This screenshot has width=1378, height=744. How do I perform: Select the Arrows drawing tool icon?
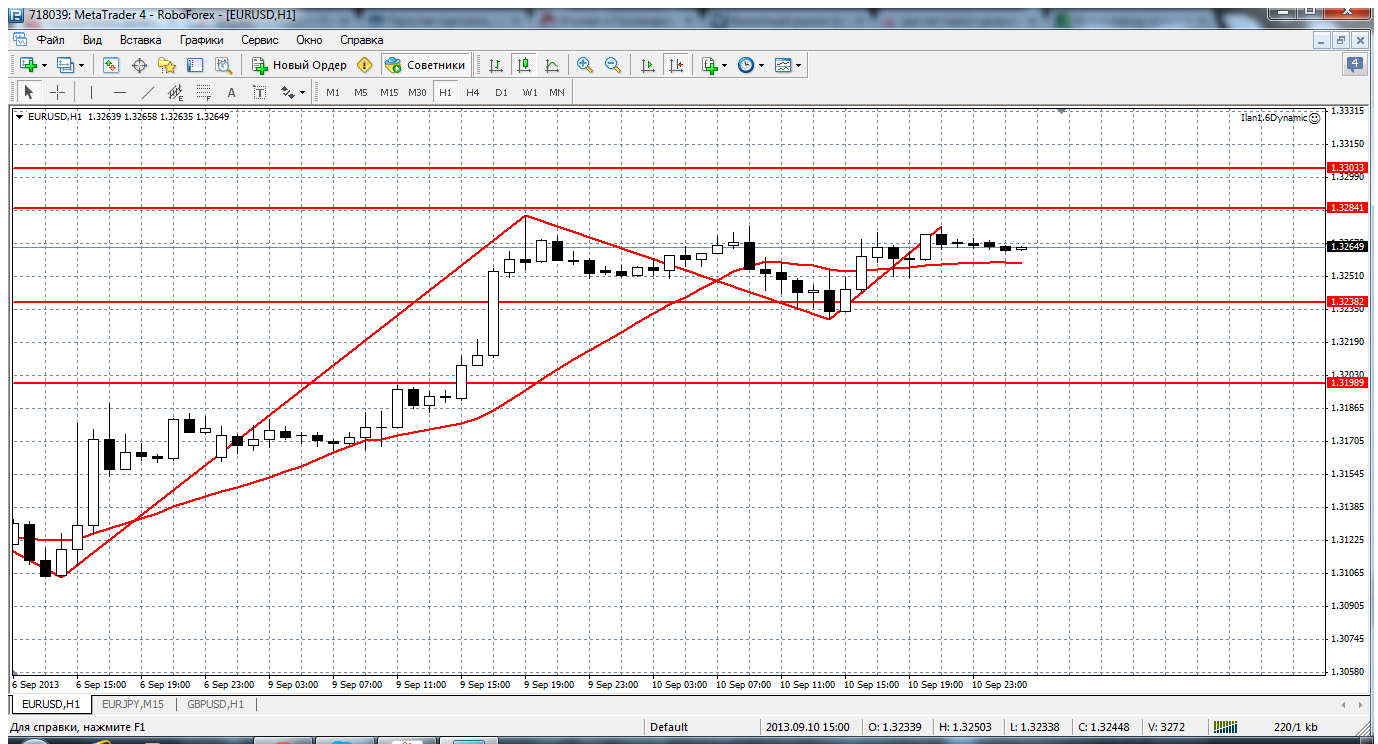[288, 92]
